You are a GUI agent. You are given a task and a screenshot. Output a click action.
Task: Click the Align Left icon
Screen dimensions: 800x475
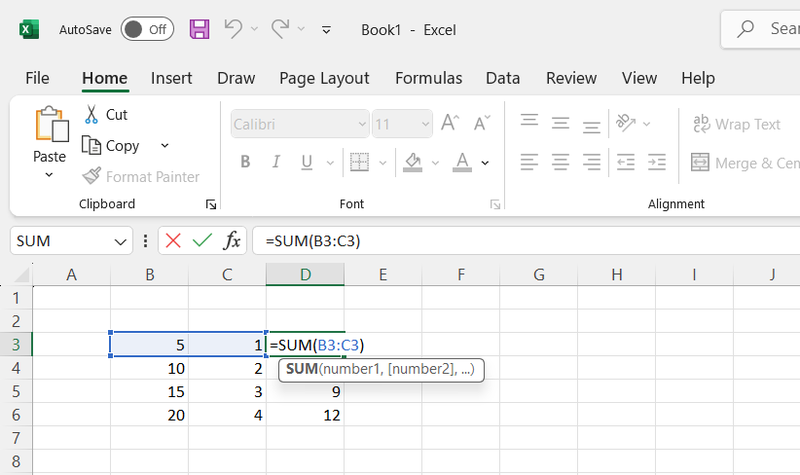coord(530,162)
